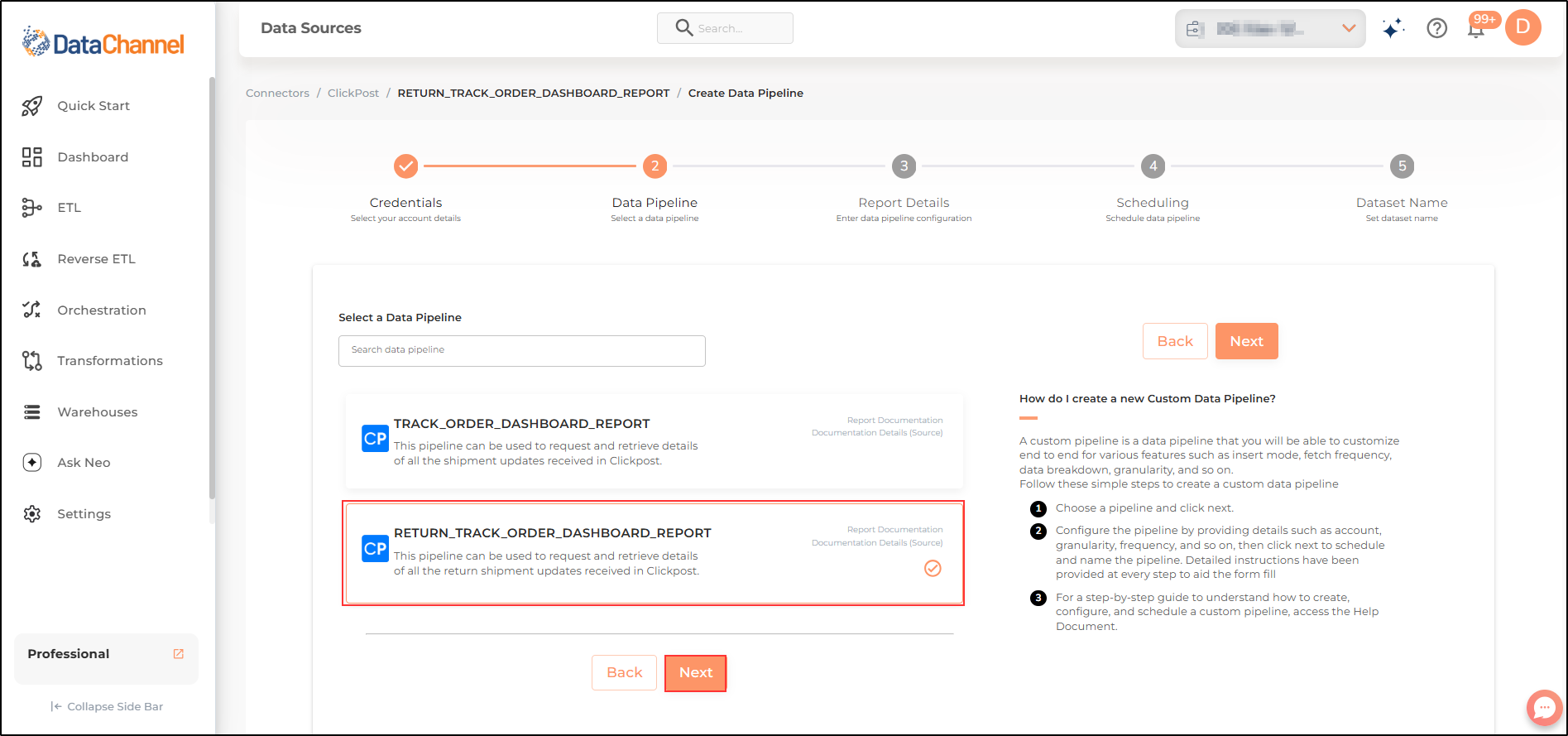This screenshot has height=736, width=1568.
Task: Open Quick Start rocket icon
Action: click(x=31, y=106)
